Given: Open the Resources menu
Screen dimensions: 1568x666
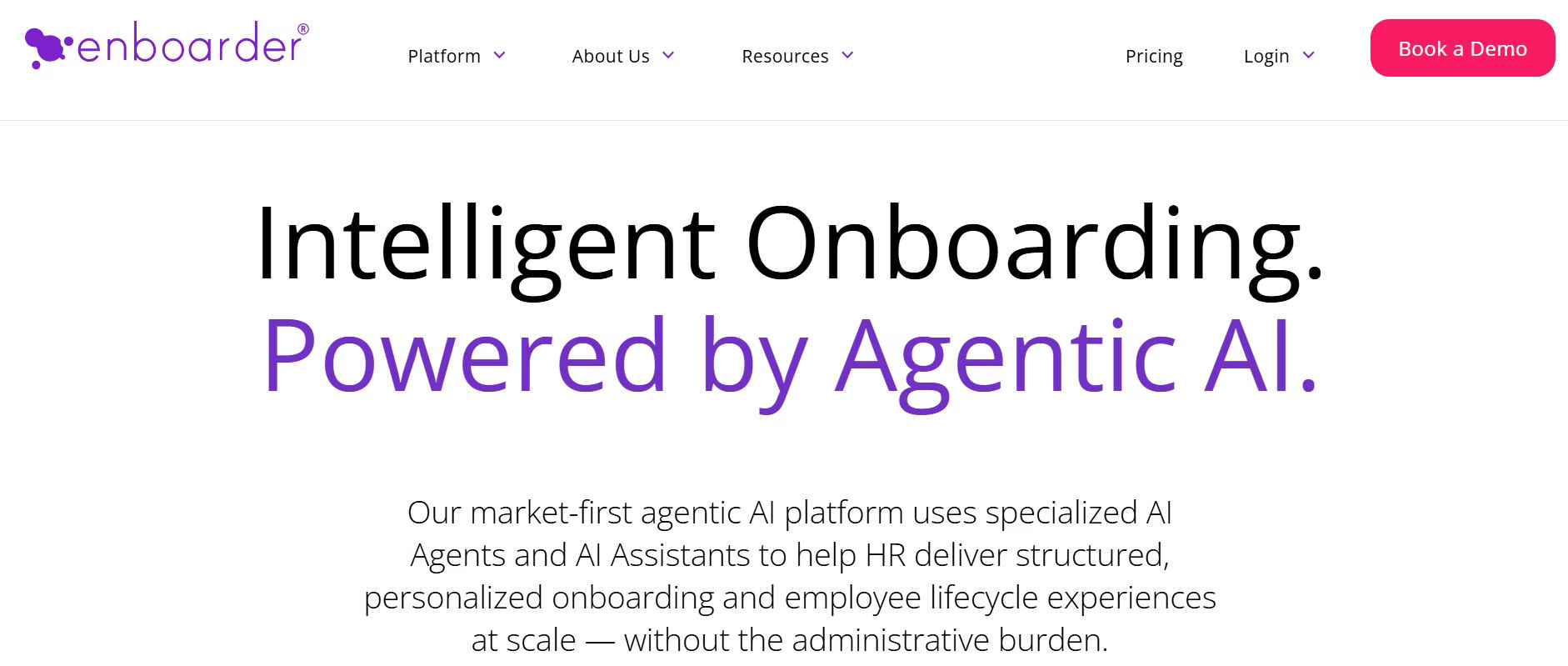Looking at the screenshot, I should click(x=785, y=56).
